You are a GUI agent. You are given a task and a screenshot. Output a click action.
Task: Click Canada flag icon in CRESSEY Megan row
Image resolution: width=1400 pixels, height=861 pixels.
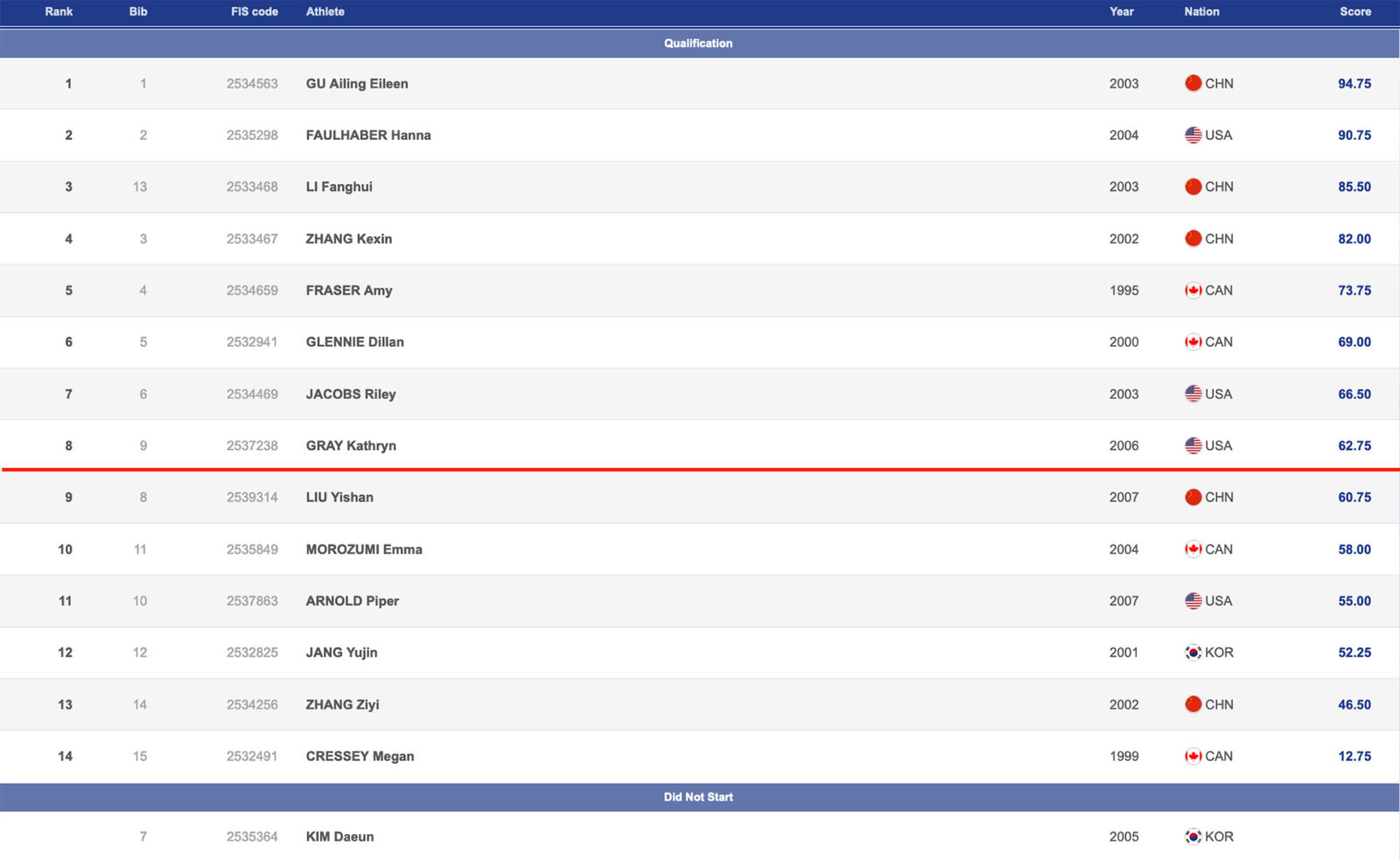pos(1193,756)
